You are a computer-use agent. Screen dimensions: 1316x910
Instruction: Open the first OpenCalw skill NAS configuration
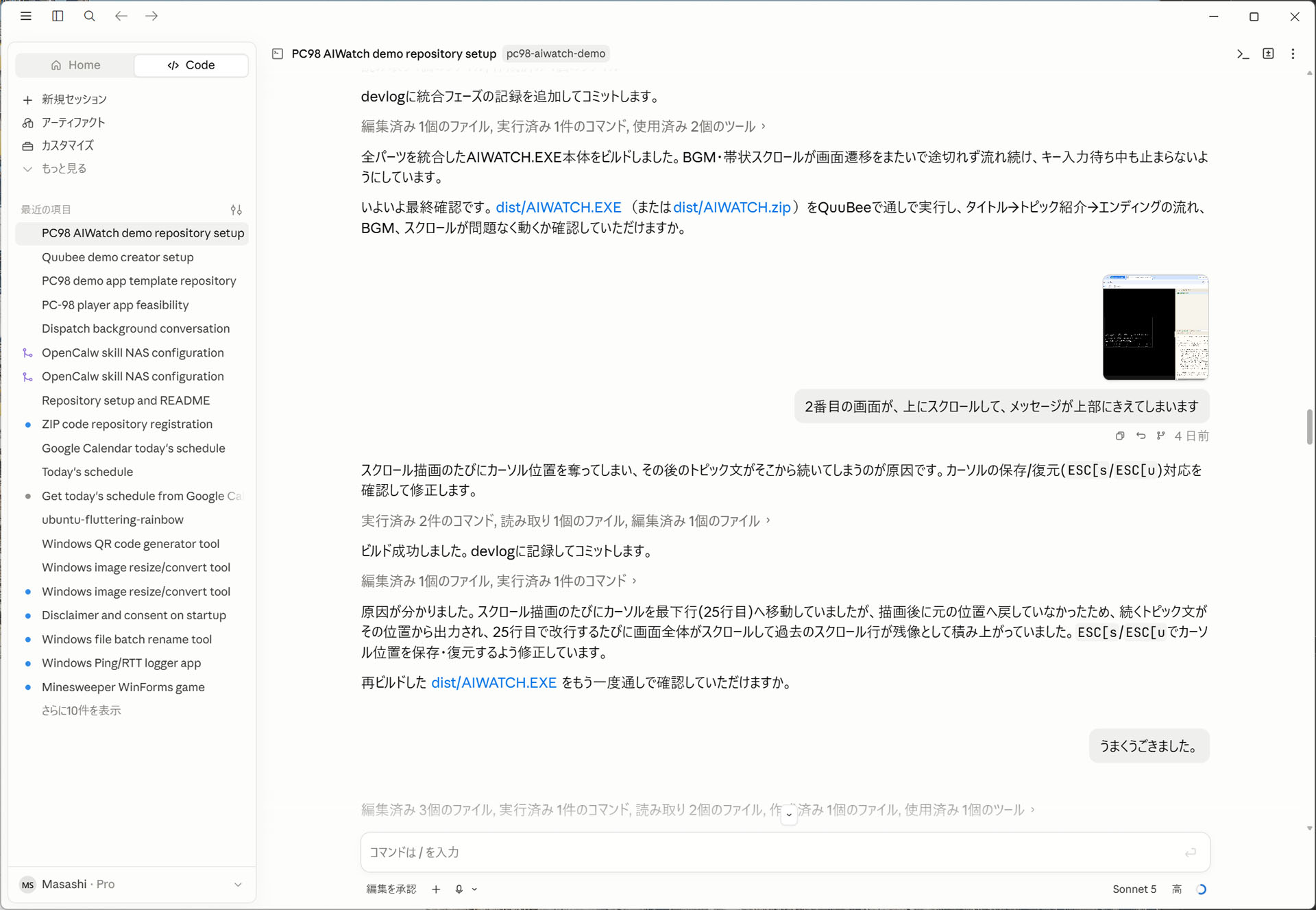click(x=133, y=352)
